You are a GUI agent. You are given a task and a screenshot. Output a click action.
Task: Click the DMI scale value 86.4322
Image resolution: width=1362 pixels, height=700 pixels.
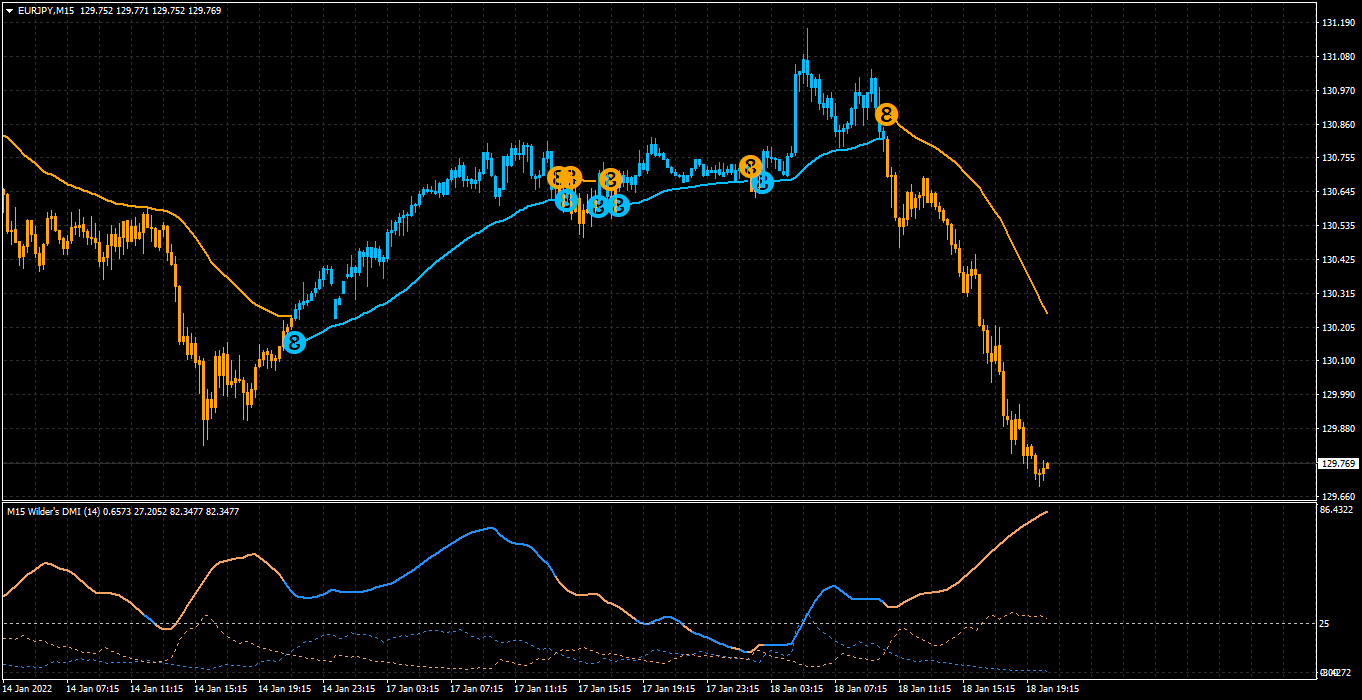tap(1337, 510)
